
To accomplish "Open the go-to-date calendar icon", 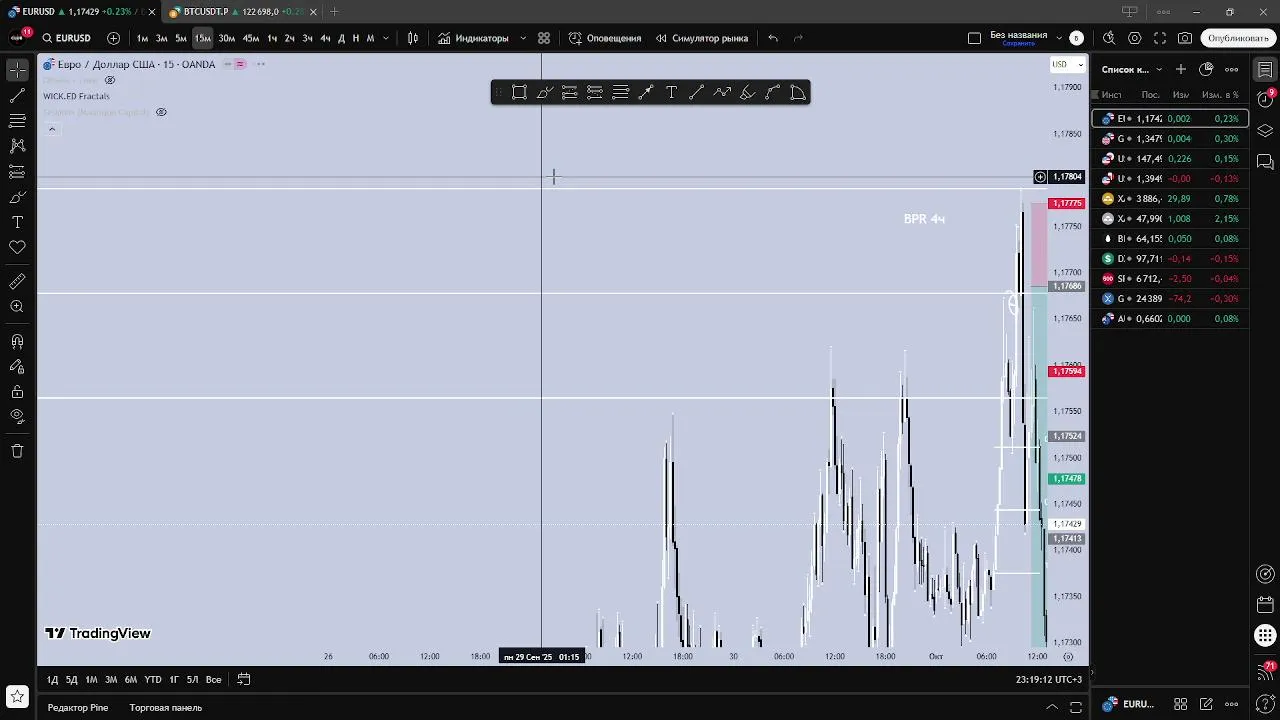I will (243, 680).
